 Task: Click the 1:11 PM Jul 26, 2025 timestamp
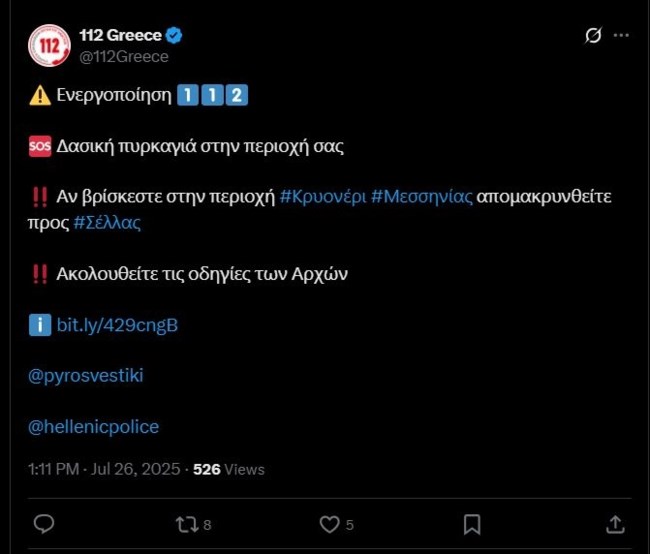[104, 469]
